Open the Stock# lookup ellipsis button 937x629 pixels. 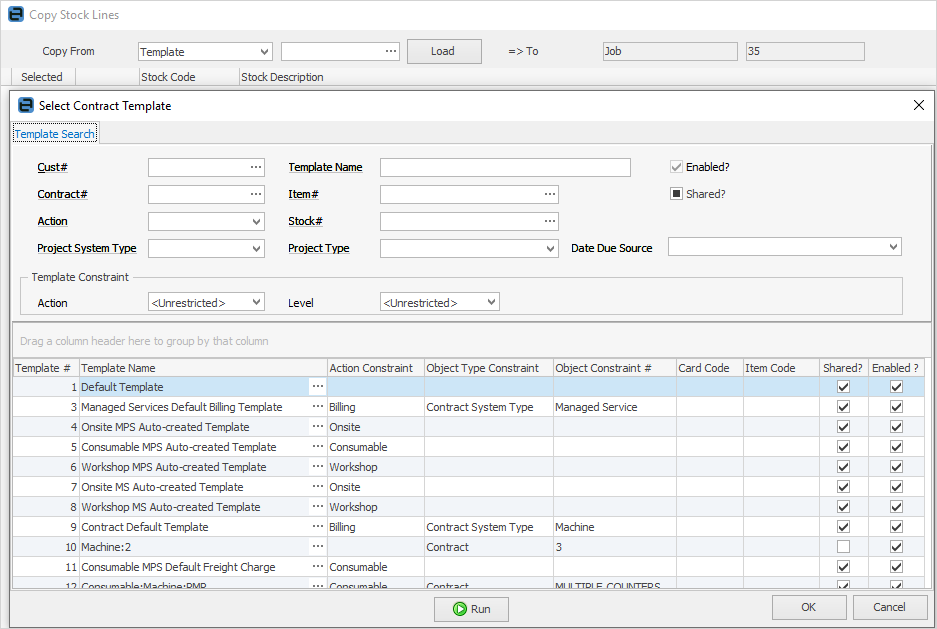pyautogui.click(x=549, y=221)
